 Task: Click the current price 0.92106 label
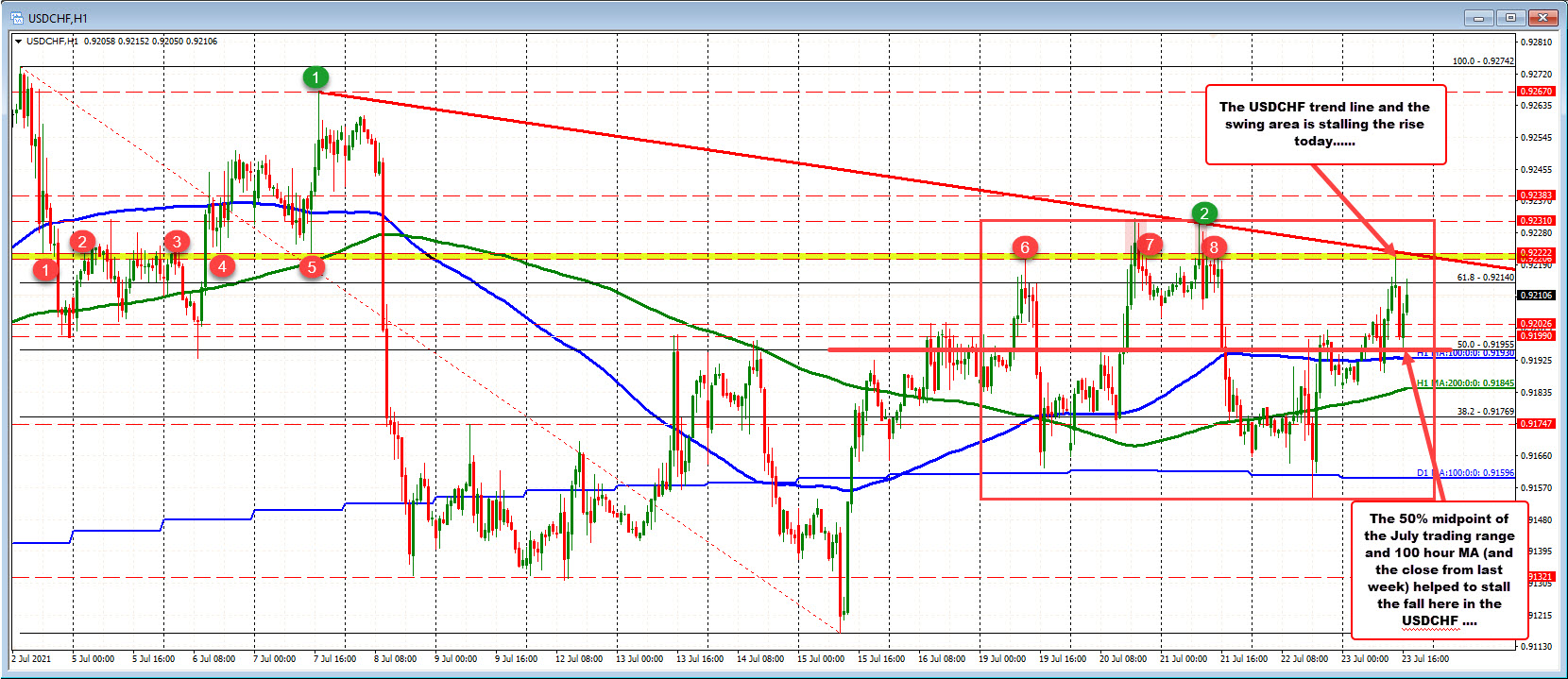click(x=1535, y=296)
